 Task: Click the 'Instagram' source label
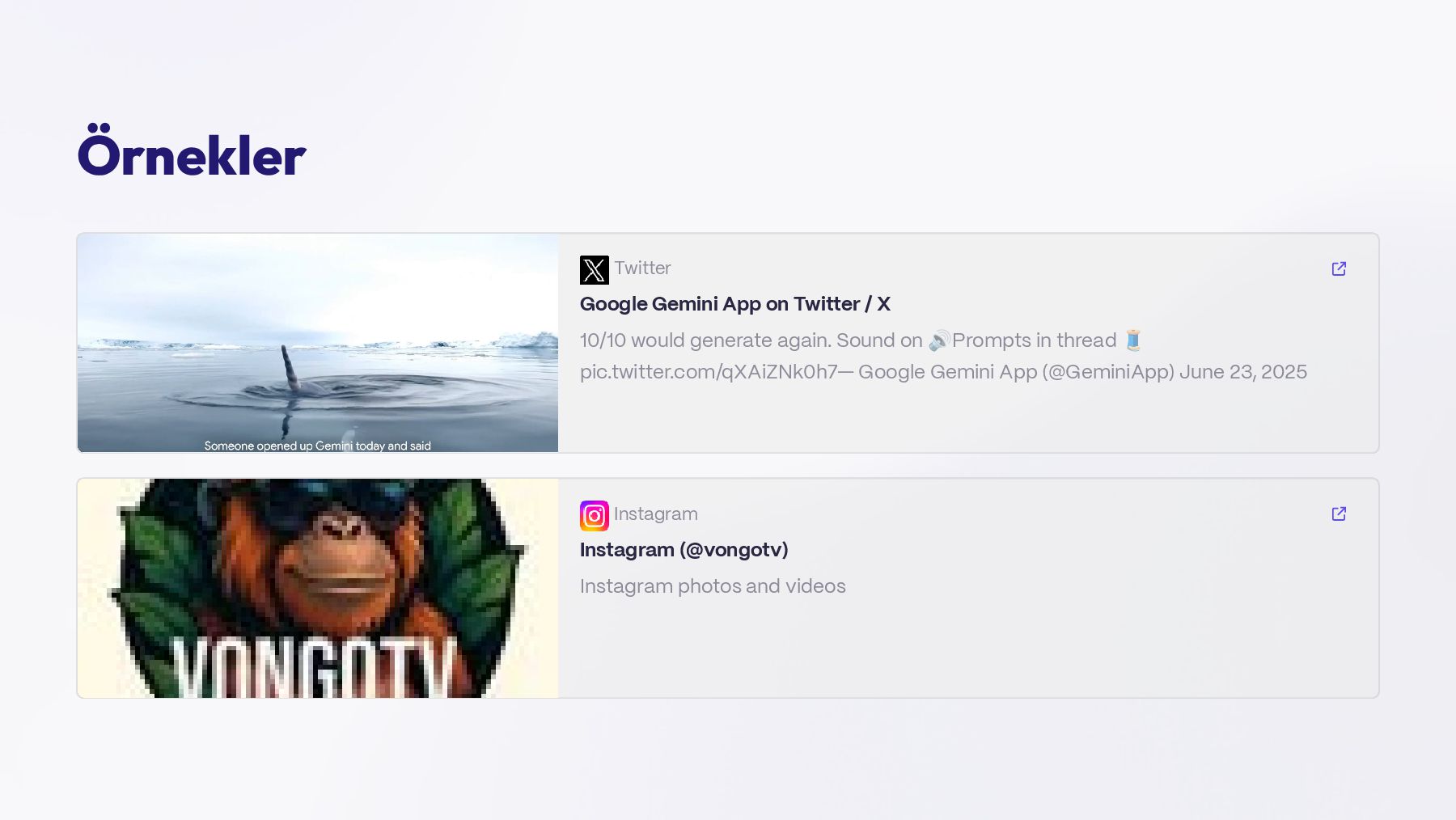(x=655, y=514)
